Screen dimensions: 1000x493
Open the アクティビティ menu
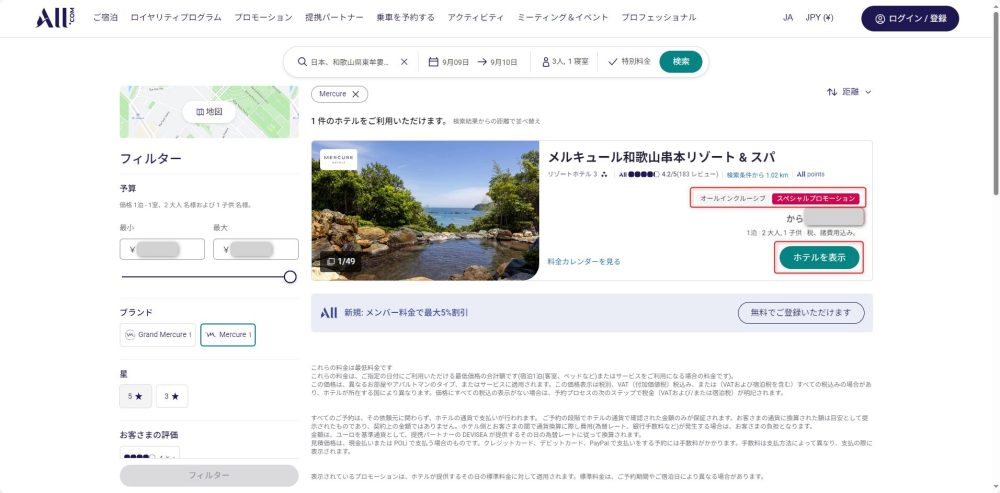point(475,18)
